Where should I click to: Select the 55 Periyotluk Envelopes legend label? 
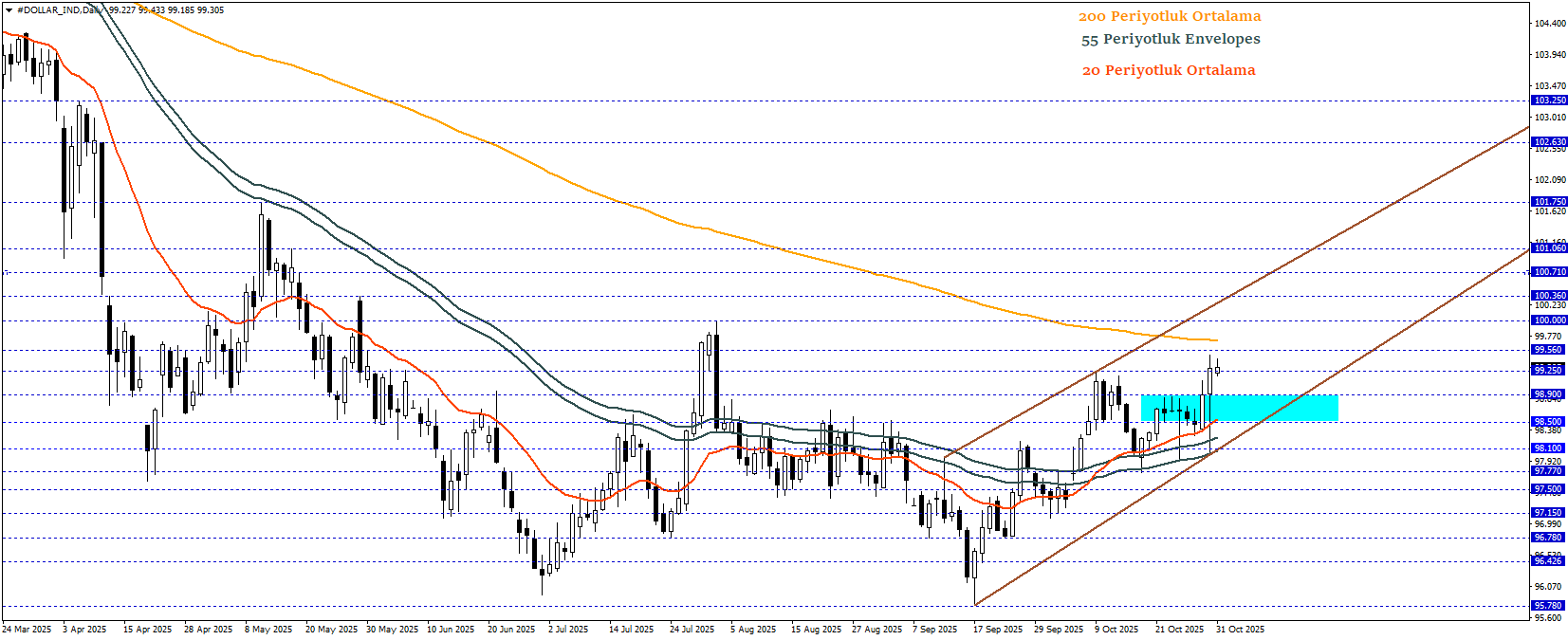click(1170, 39)
